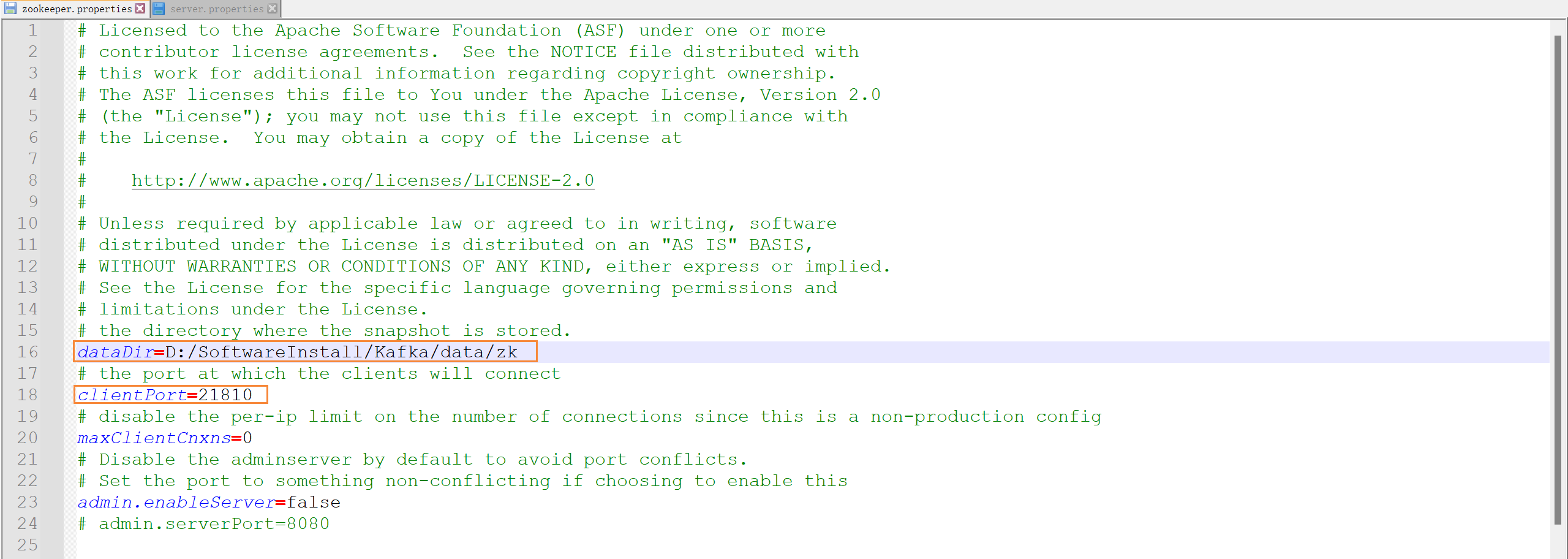This screenshot has height=559, width=1568.
Task: Click the 'Licensed to the Apache Software Foundation' line
Action: point(452,30)
